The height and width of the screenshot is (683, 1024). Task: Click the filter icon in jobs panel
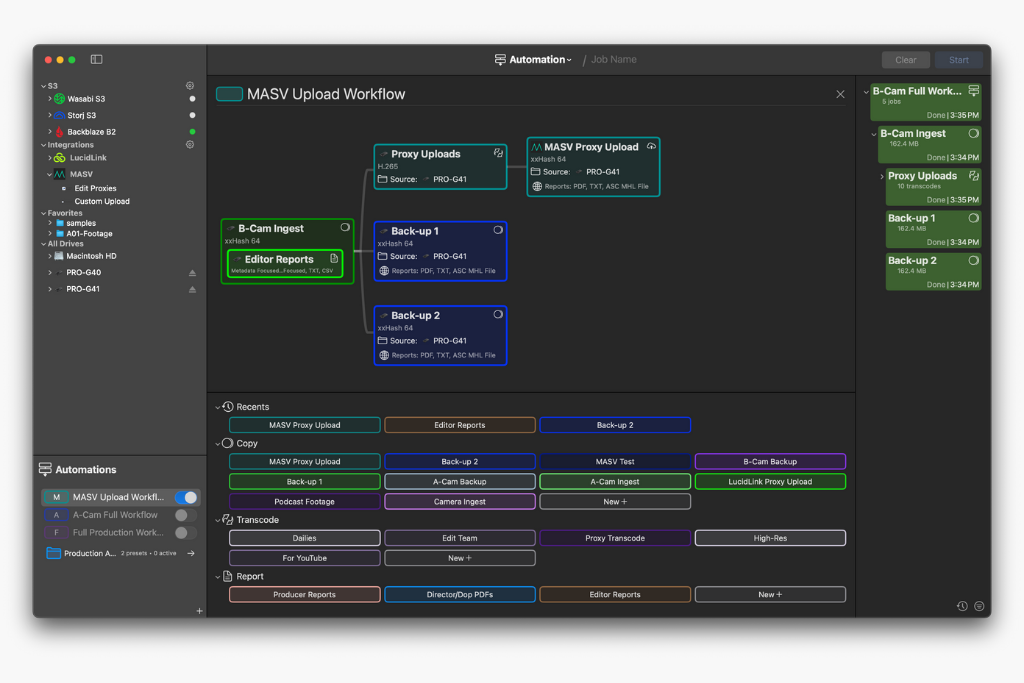click(x=979, y=606)
